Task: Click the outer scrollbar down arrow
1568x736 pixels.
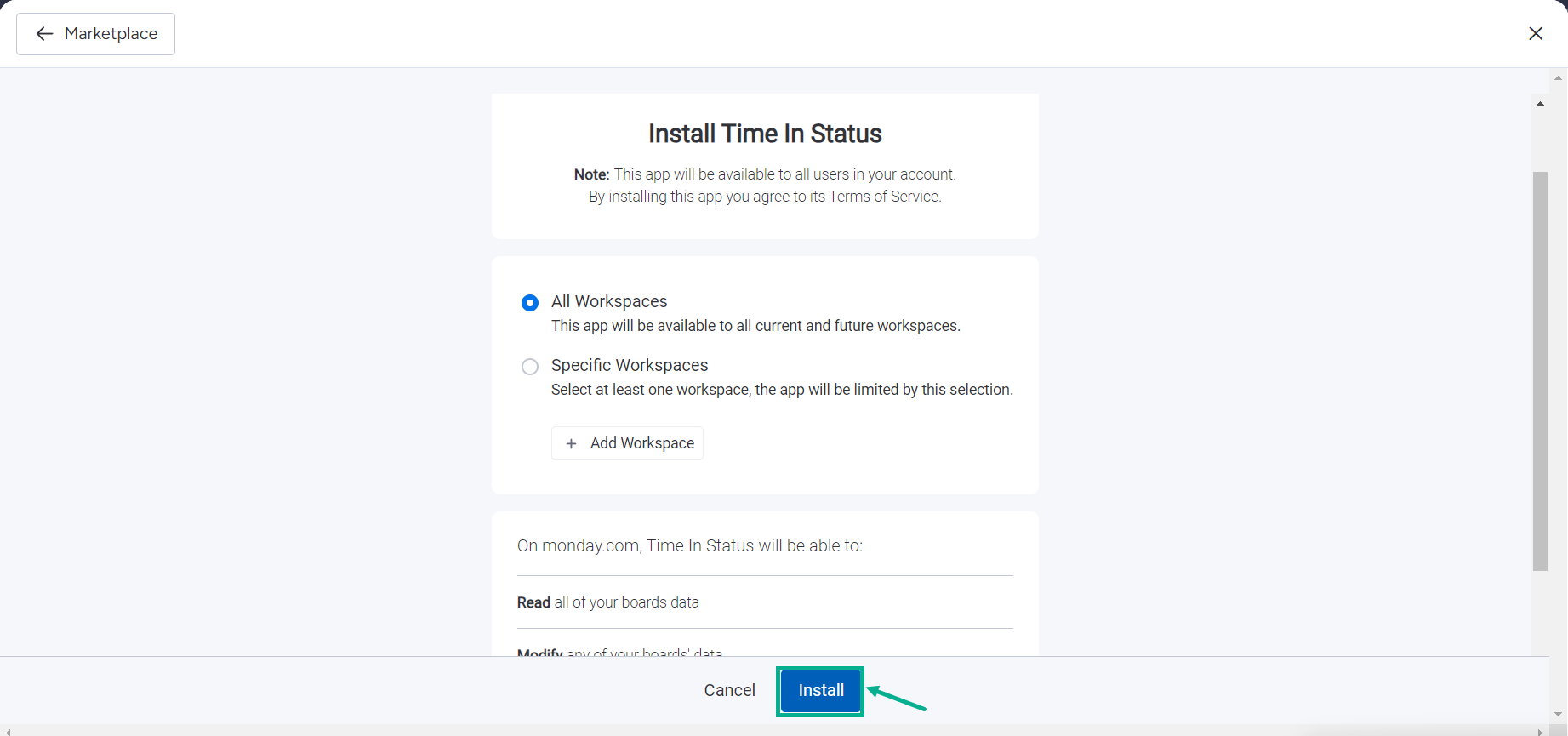Action: (x=1559, y=715)
